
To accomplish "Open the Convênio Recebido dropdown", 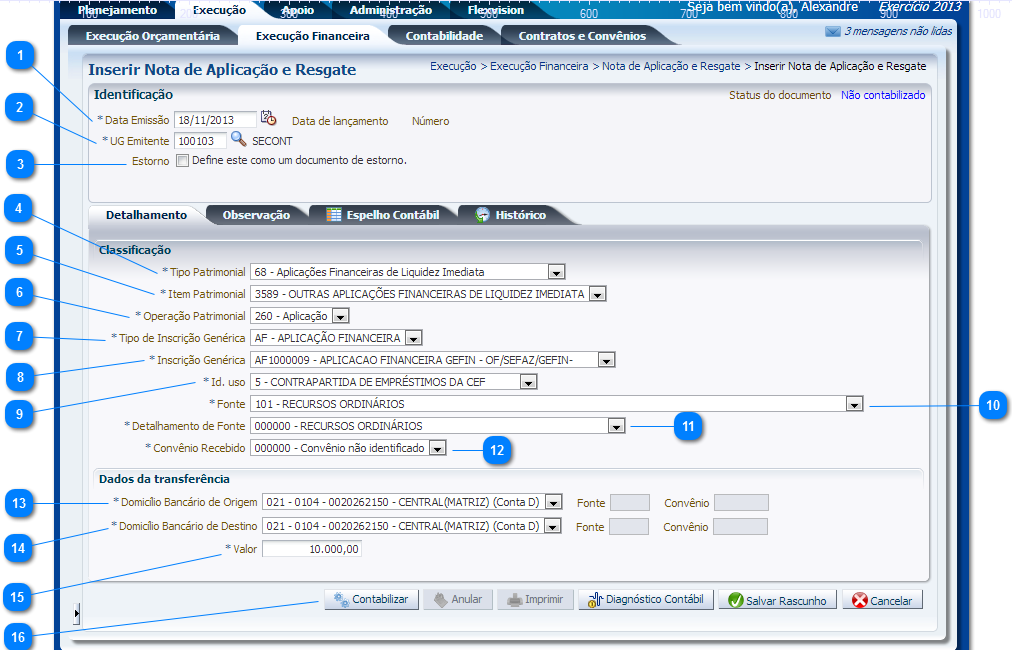I will tap(437, 449).
